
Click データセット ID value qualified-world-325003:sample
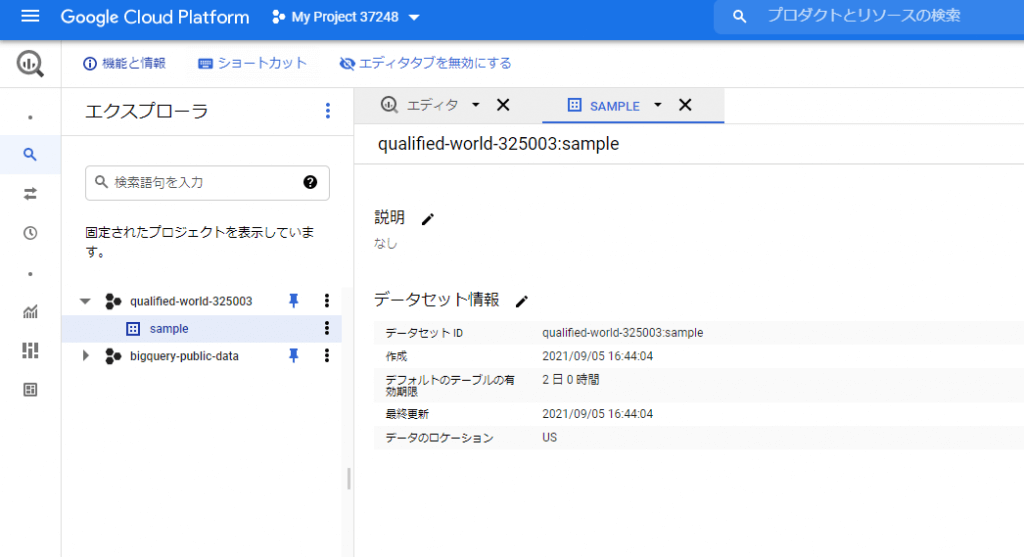click(622, 332)
